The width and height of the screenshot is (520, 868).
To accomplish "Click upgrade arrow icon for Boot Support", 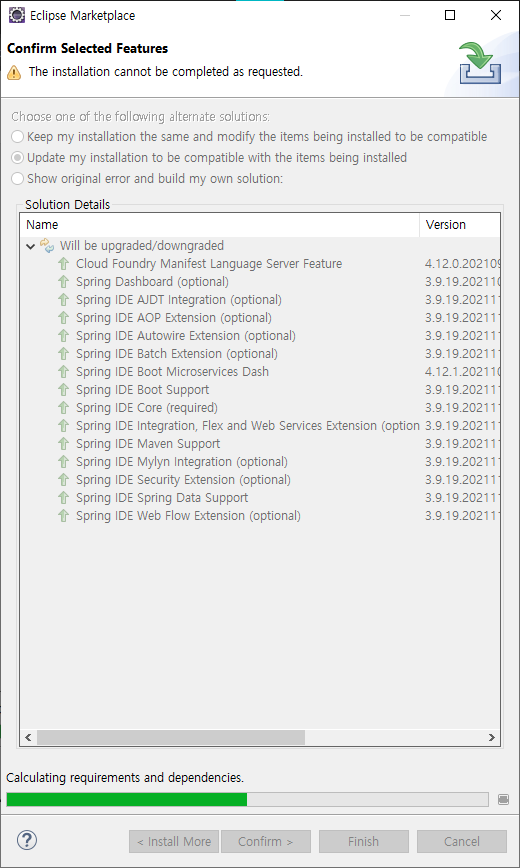I will [x=64, y=390].
